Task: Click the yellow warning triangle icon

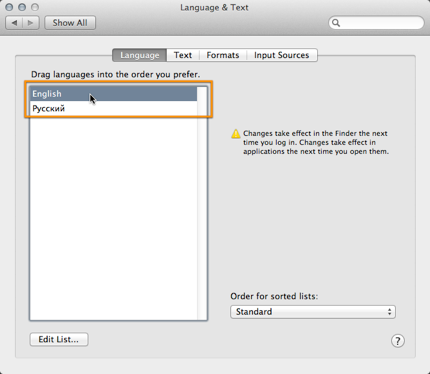Action: pyautogui.click(x=236, y=134)
